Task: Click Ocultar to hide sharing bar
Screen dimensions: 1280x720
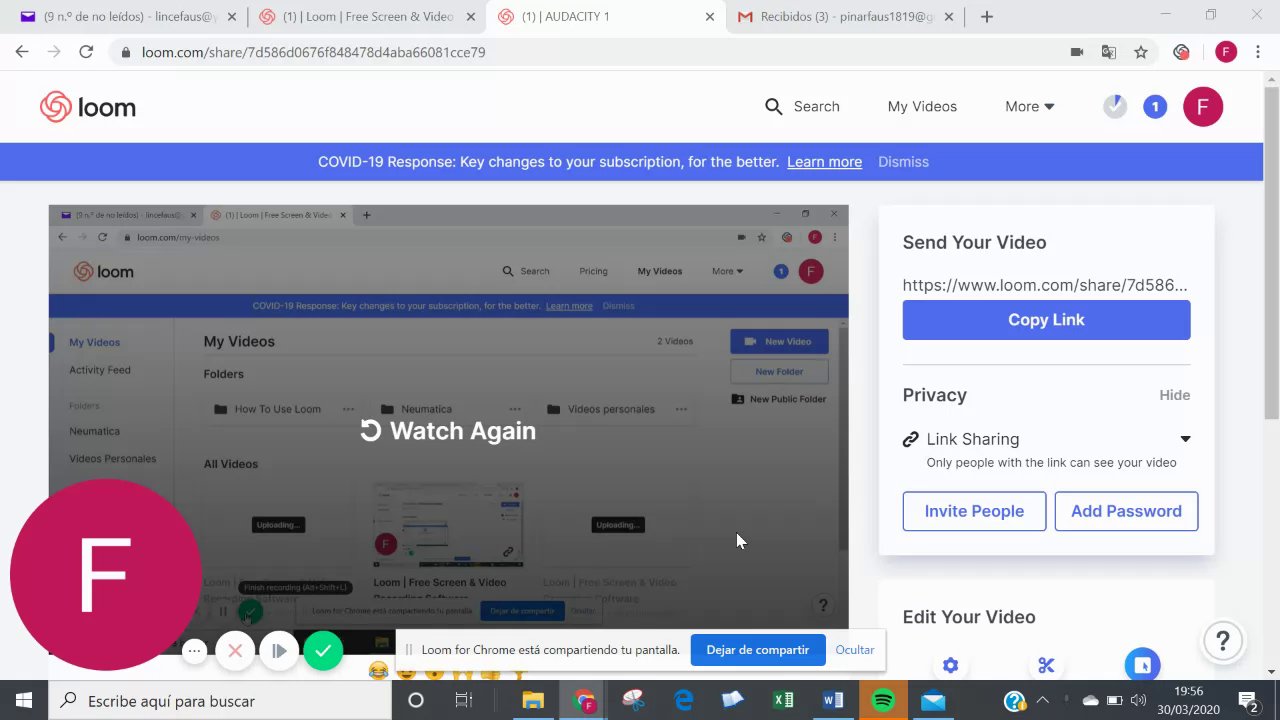Action: click(855, 650)
